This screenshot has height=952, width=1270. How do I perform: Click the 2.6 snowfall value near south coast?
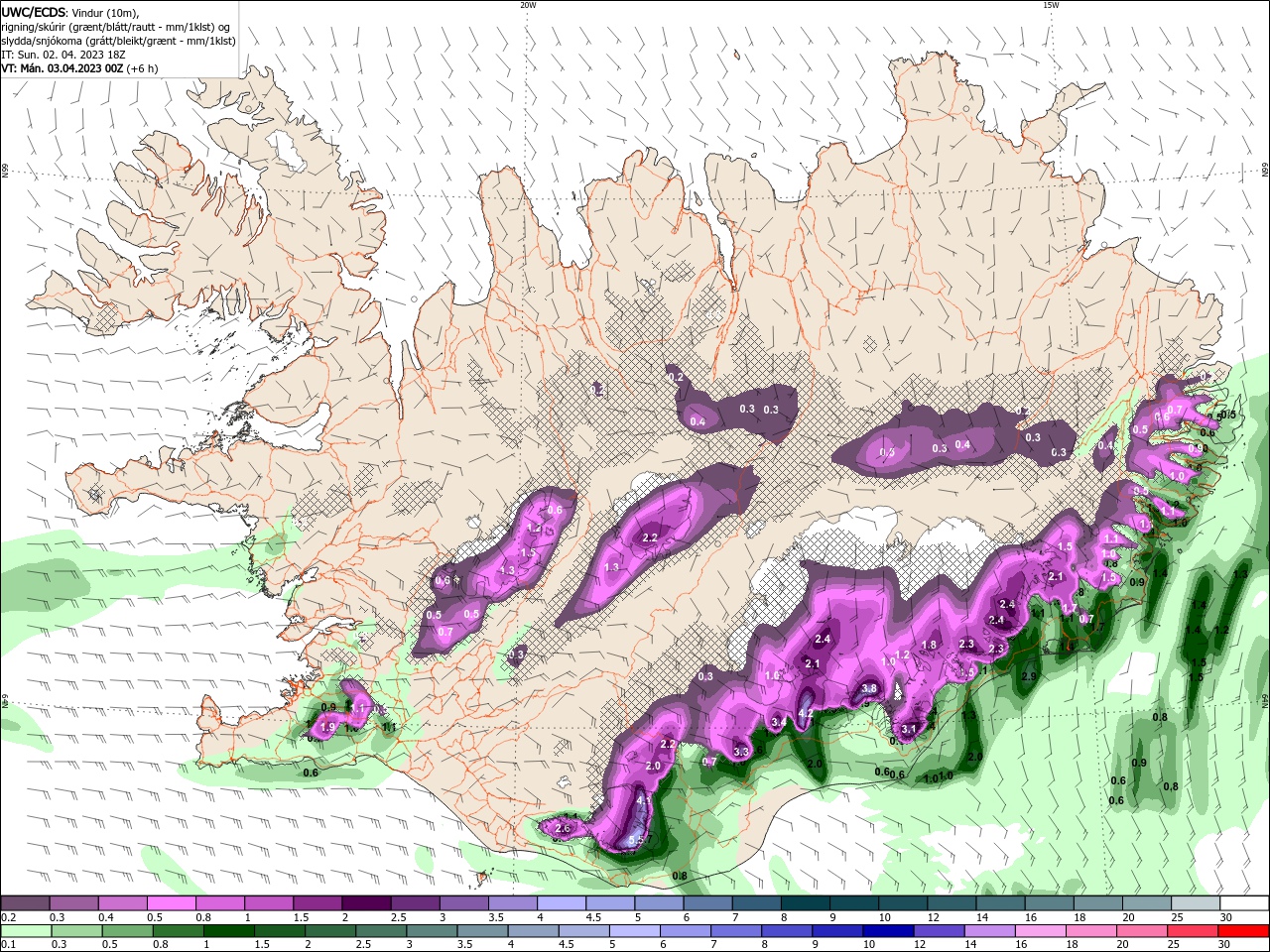(564, 828)
